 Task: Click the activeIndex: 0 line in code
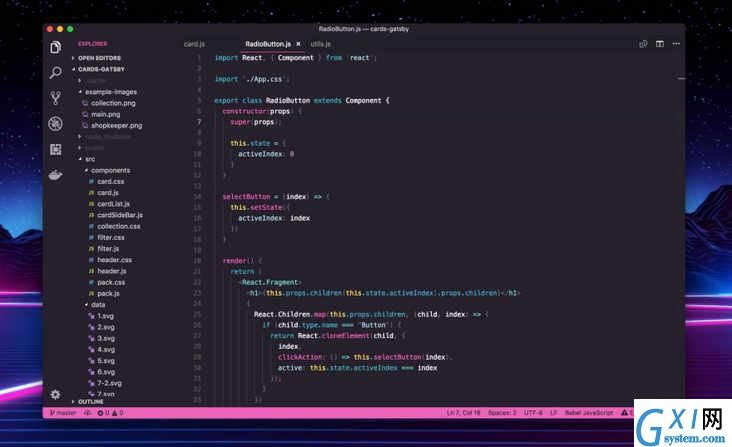click(x=266, y=154)
